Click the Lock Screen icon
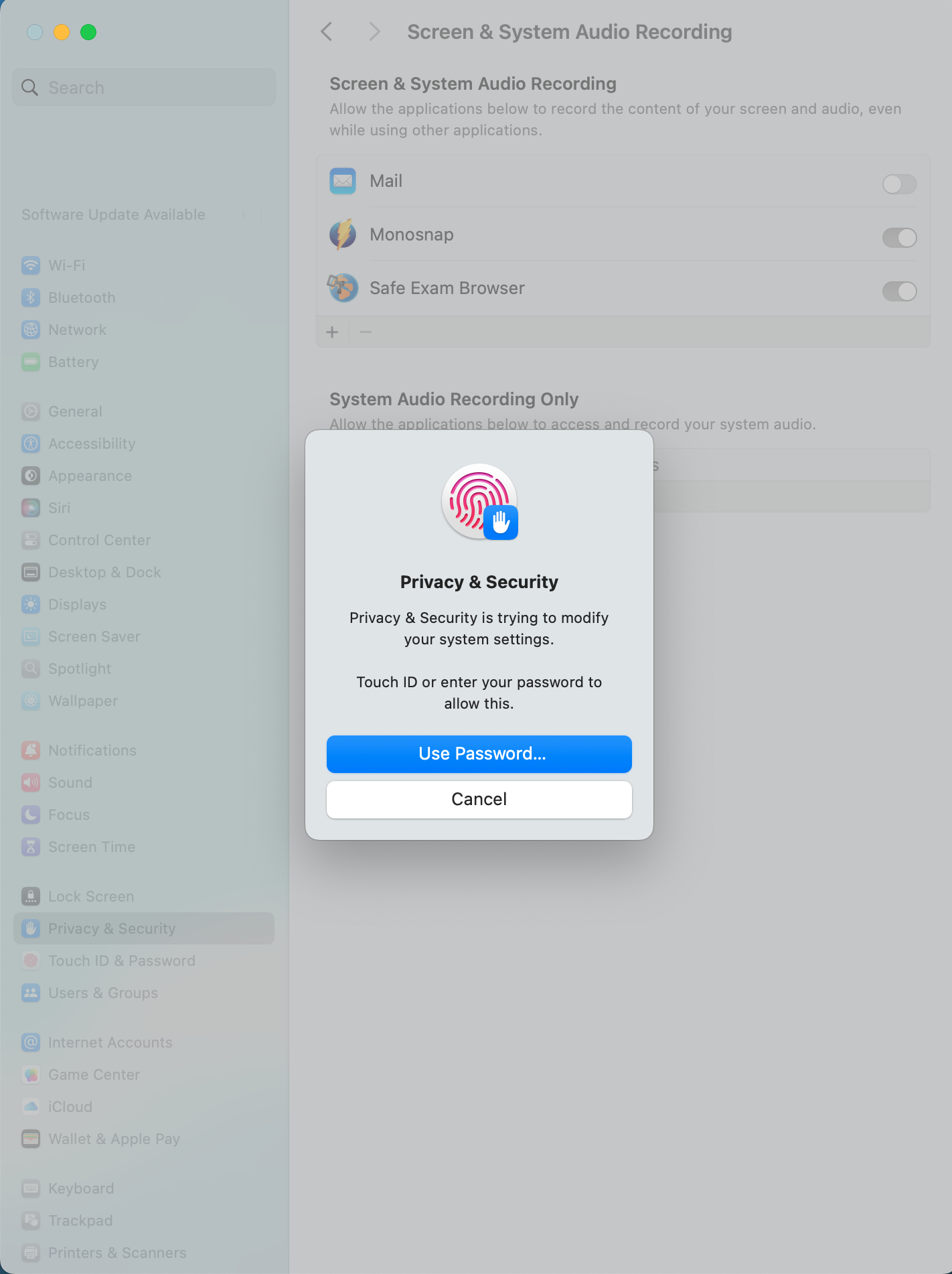 [31, 896]
